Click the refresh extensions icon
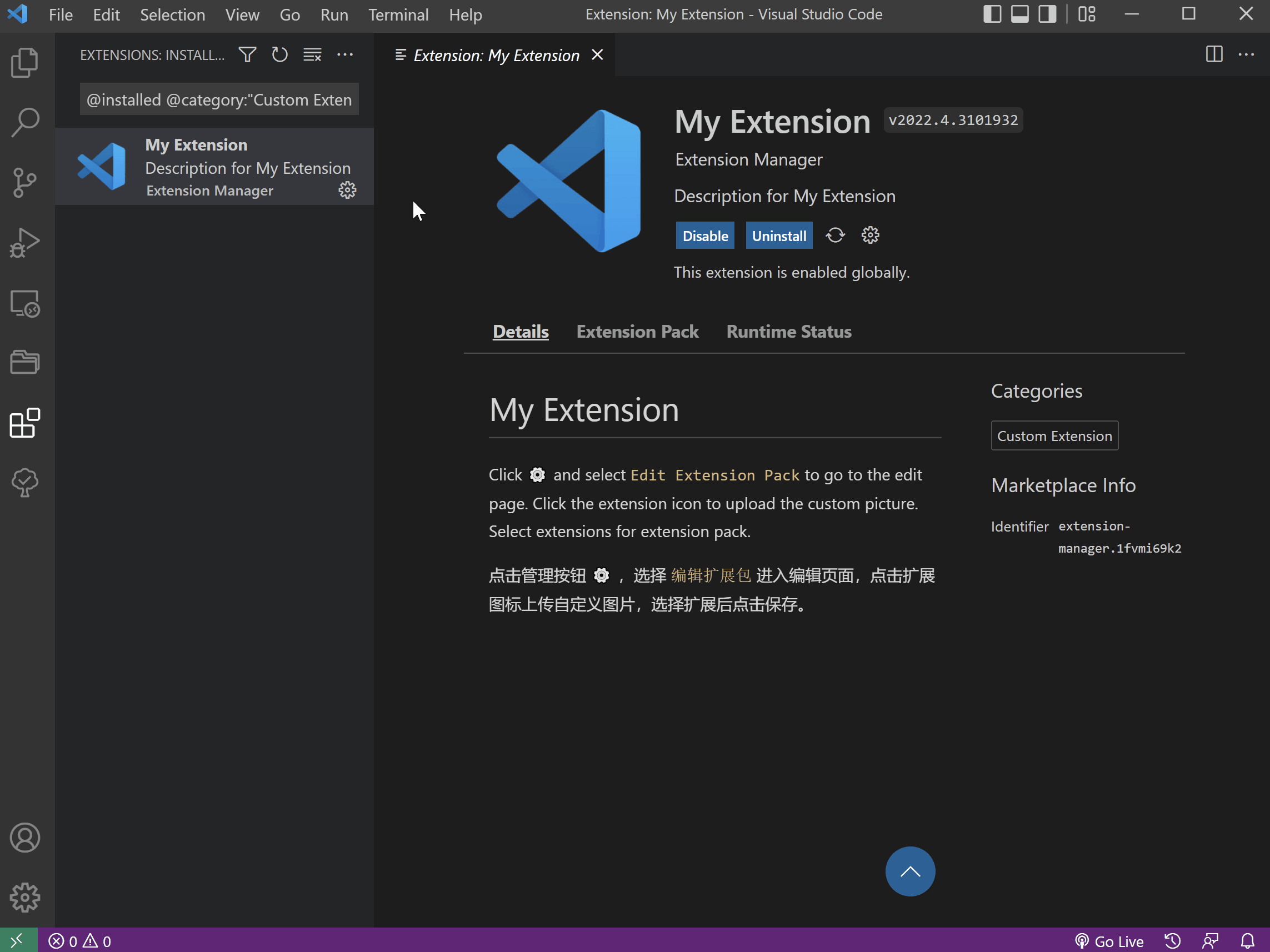The width and height of the screenshot is (1270, 952). click(280, 55)
